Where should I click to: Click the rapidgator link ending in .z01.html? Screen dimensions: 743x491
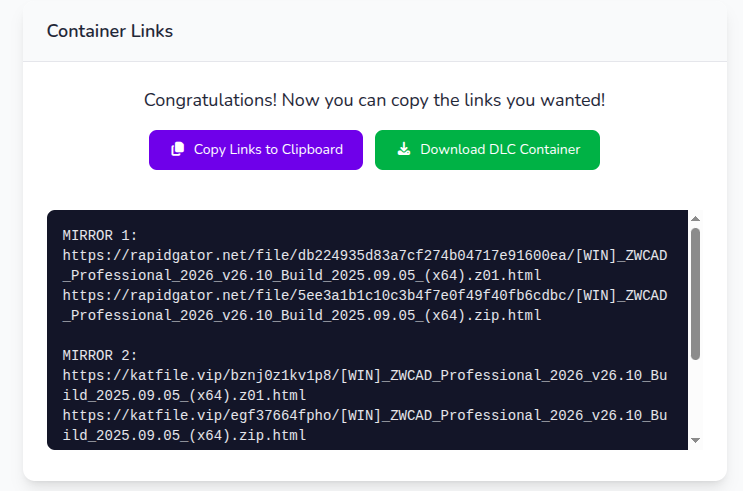coord(364,265)
